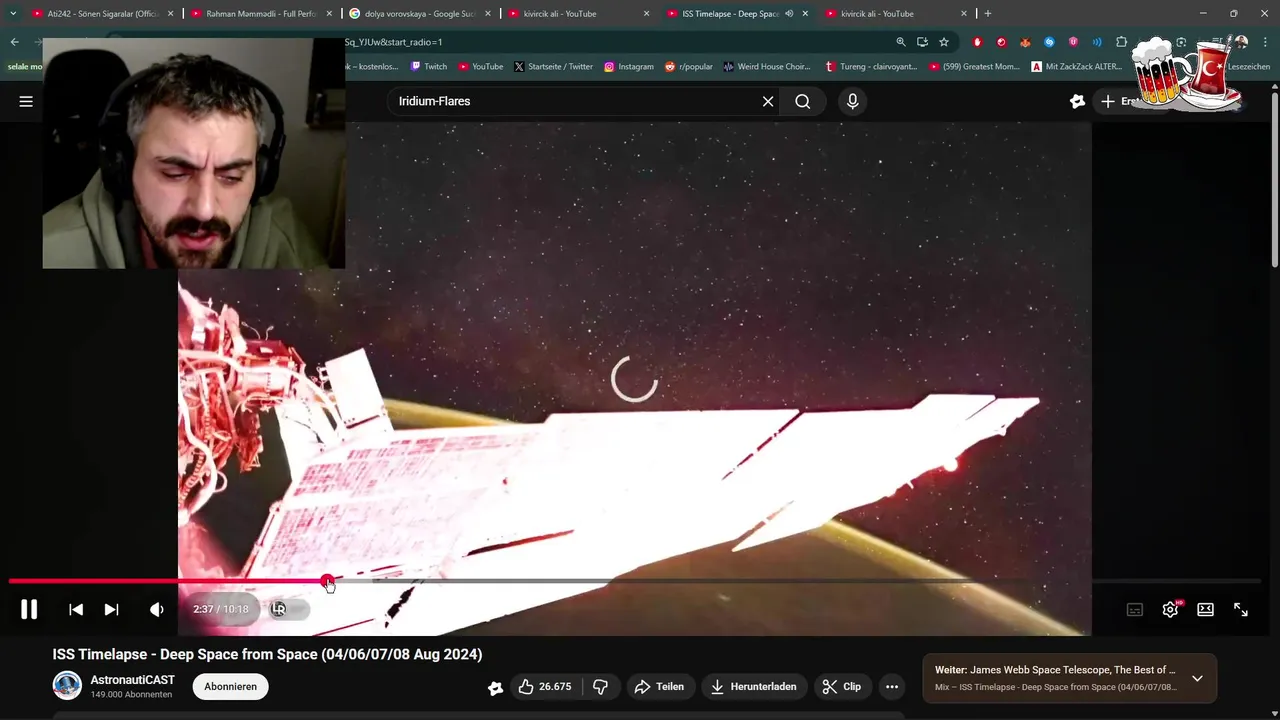1280x720 pixels.
Task: Open the YouTube bookmark
Action: [481, 66]
